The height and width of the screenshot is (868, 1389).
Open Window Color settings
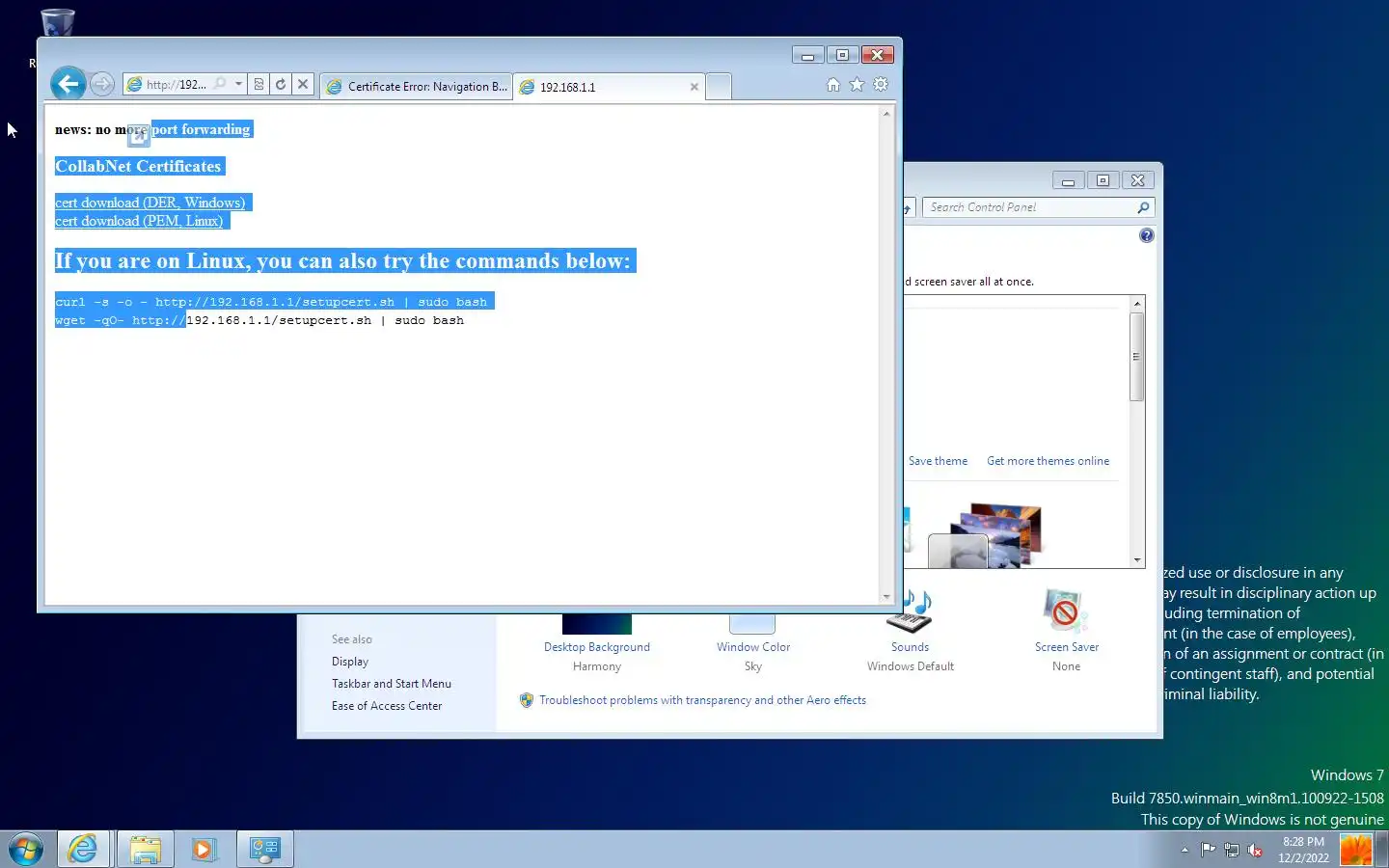[753, 647]
